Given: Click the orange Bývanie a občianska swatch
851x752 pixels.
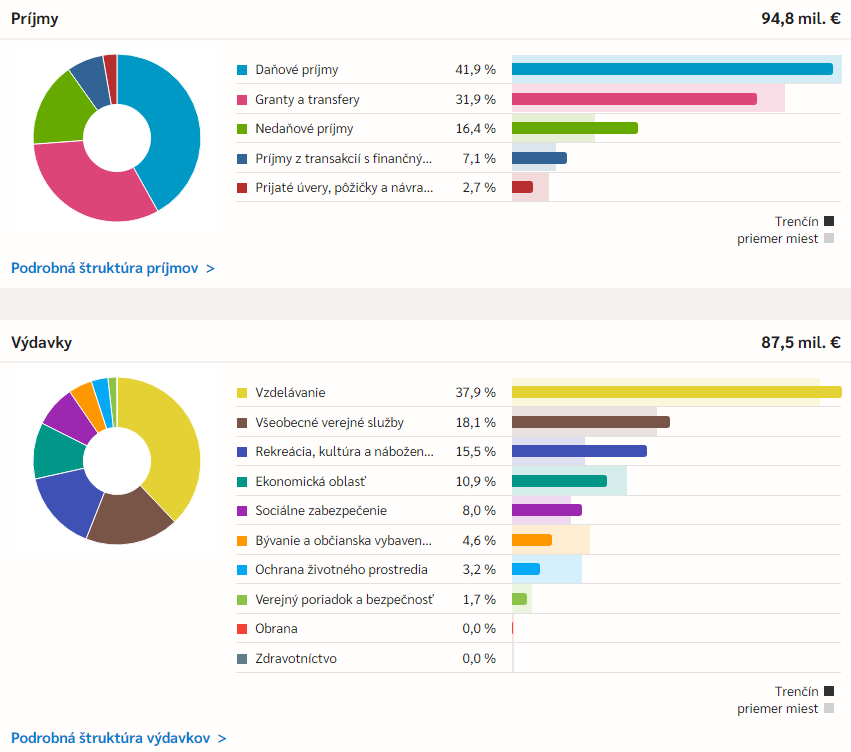Looking at the screenshot, I should tap(242, 541).
